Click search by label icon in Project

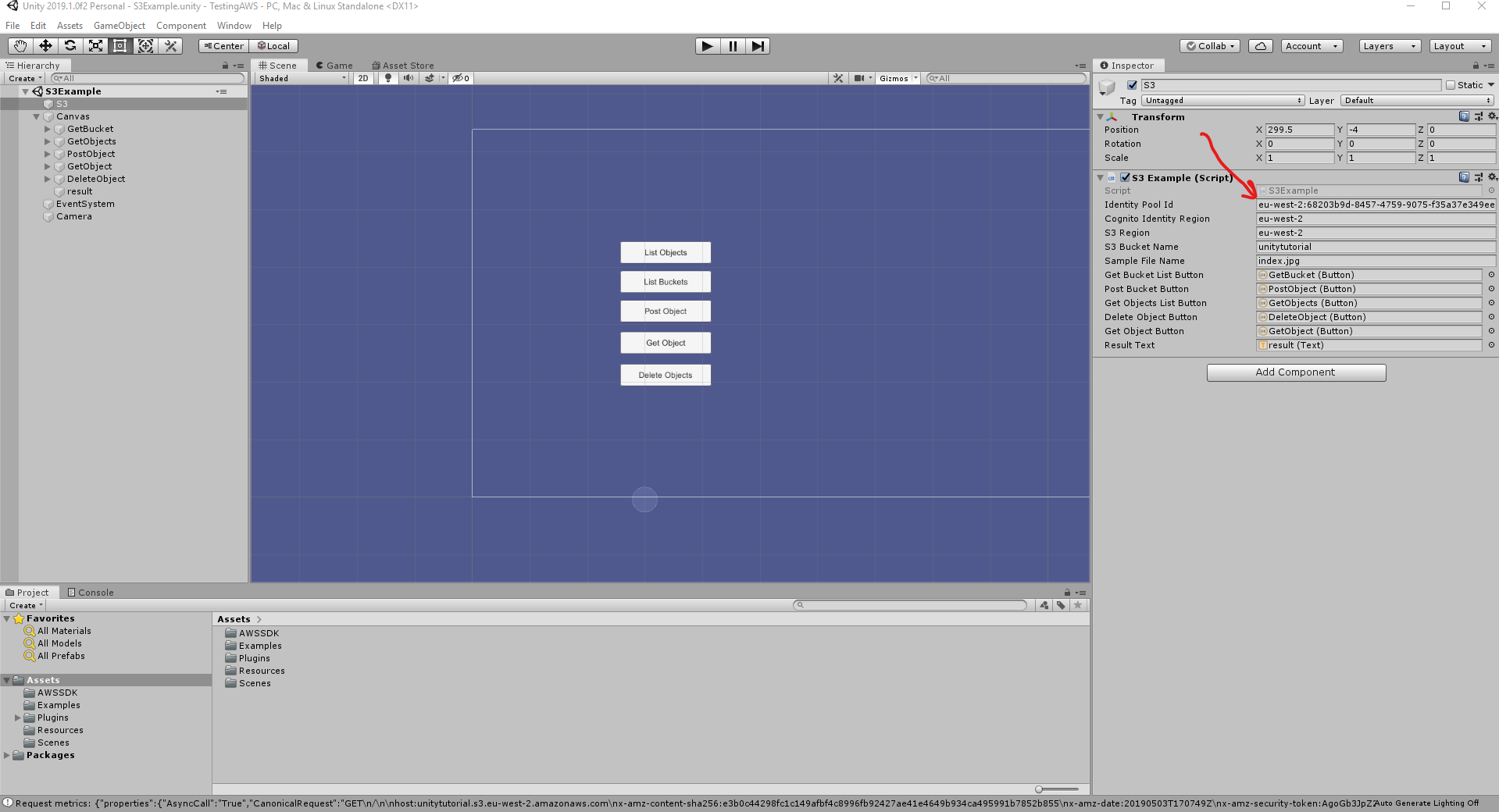pos(1061,605)
